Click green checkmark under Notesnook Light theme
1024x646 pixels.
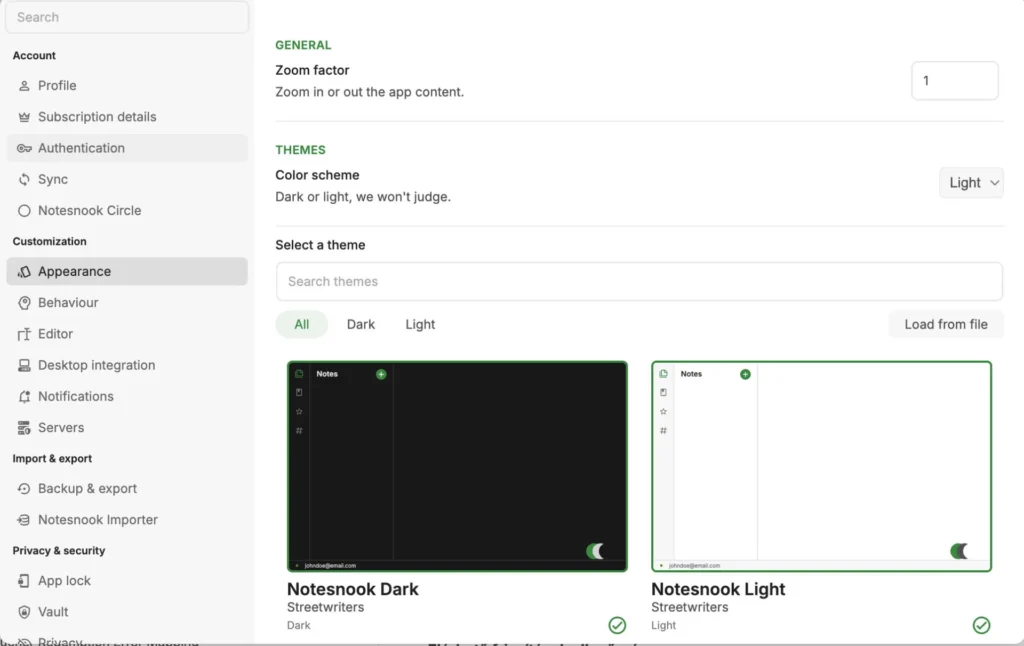point(981,625)
